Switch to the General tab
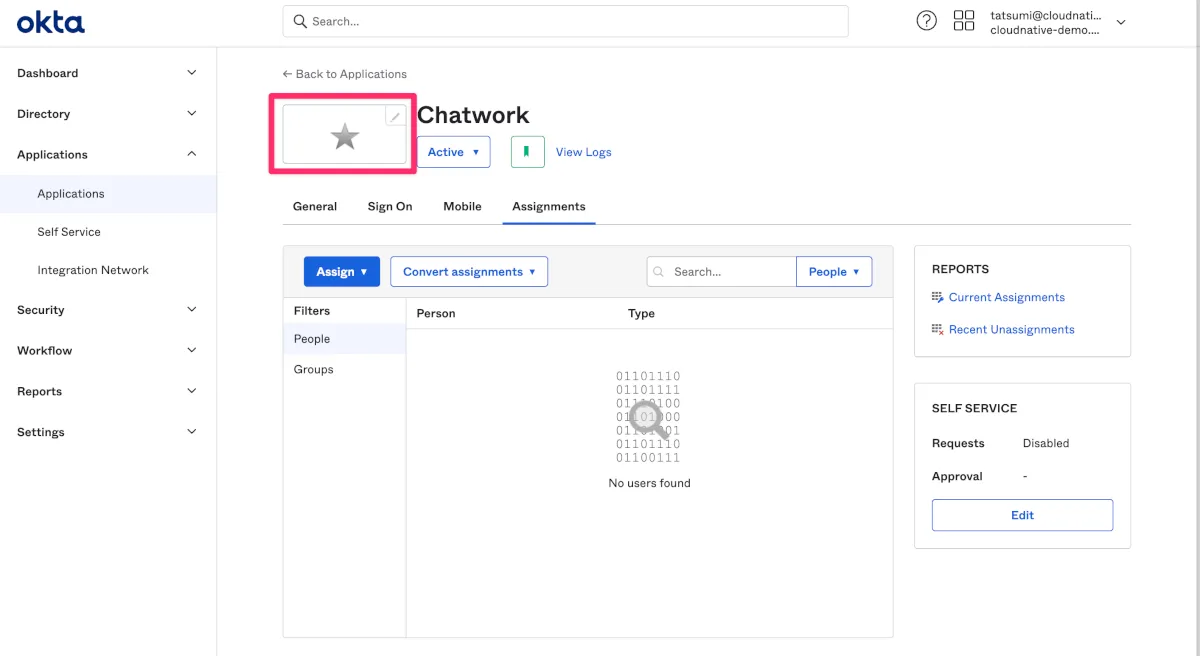1200x656 pixels. [x=315, y=206]
